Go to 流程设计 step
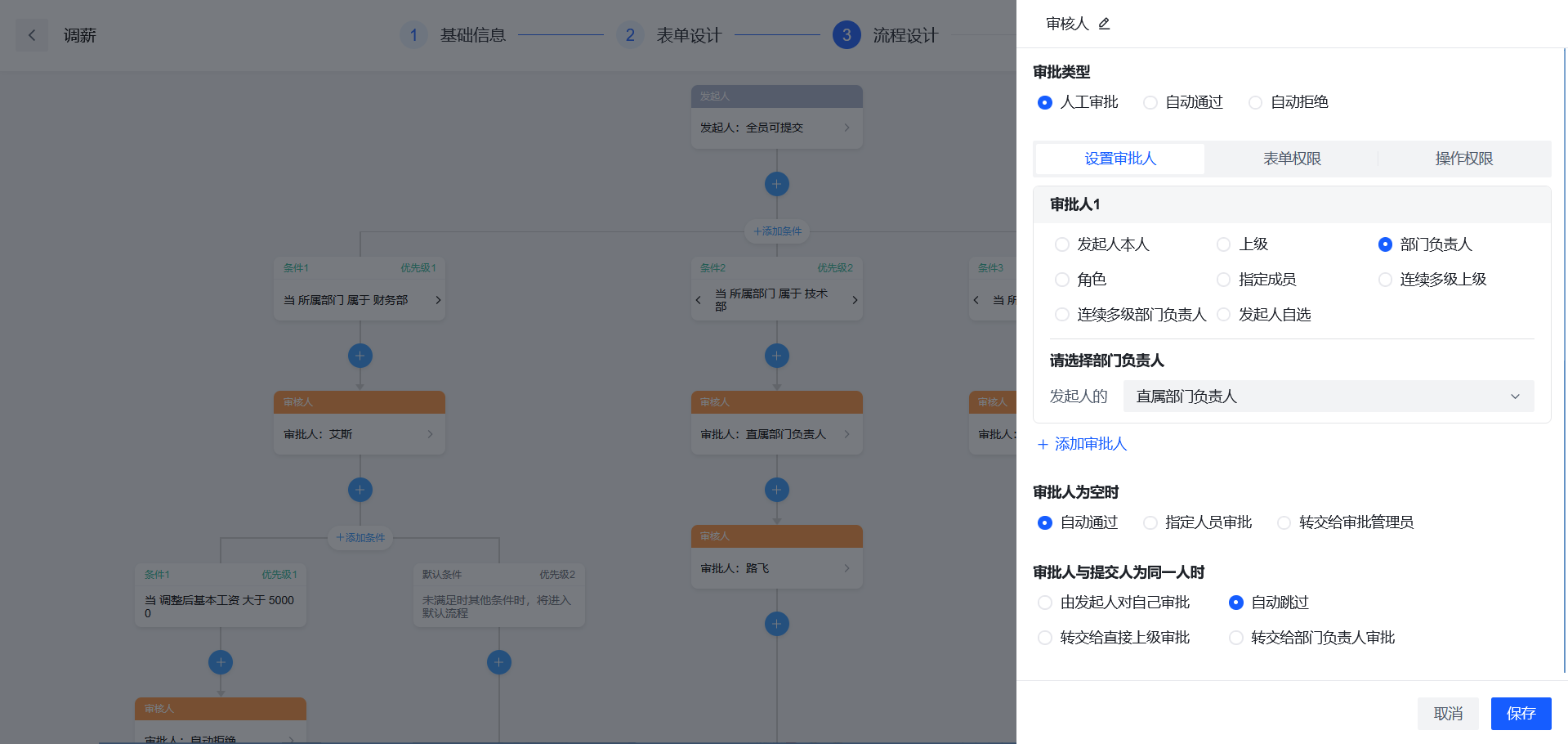Viewport: 1568px width, 744px height. (x=905, y=35)
